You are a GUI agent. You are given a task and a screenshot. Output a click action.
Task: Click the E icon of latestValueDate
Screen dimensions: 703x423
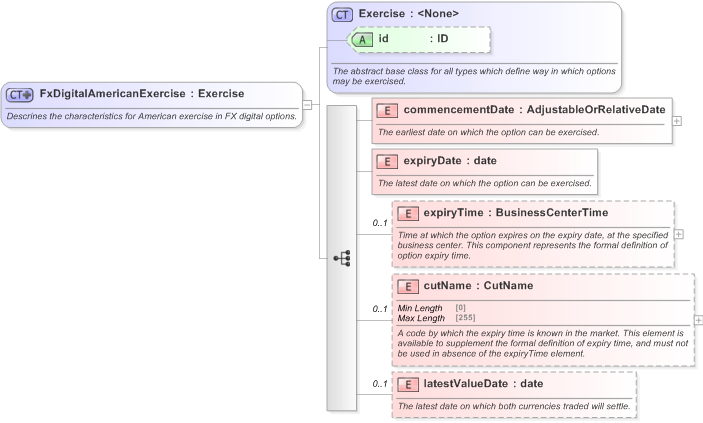click(x=408, y=384)
